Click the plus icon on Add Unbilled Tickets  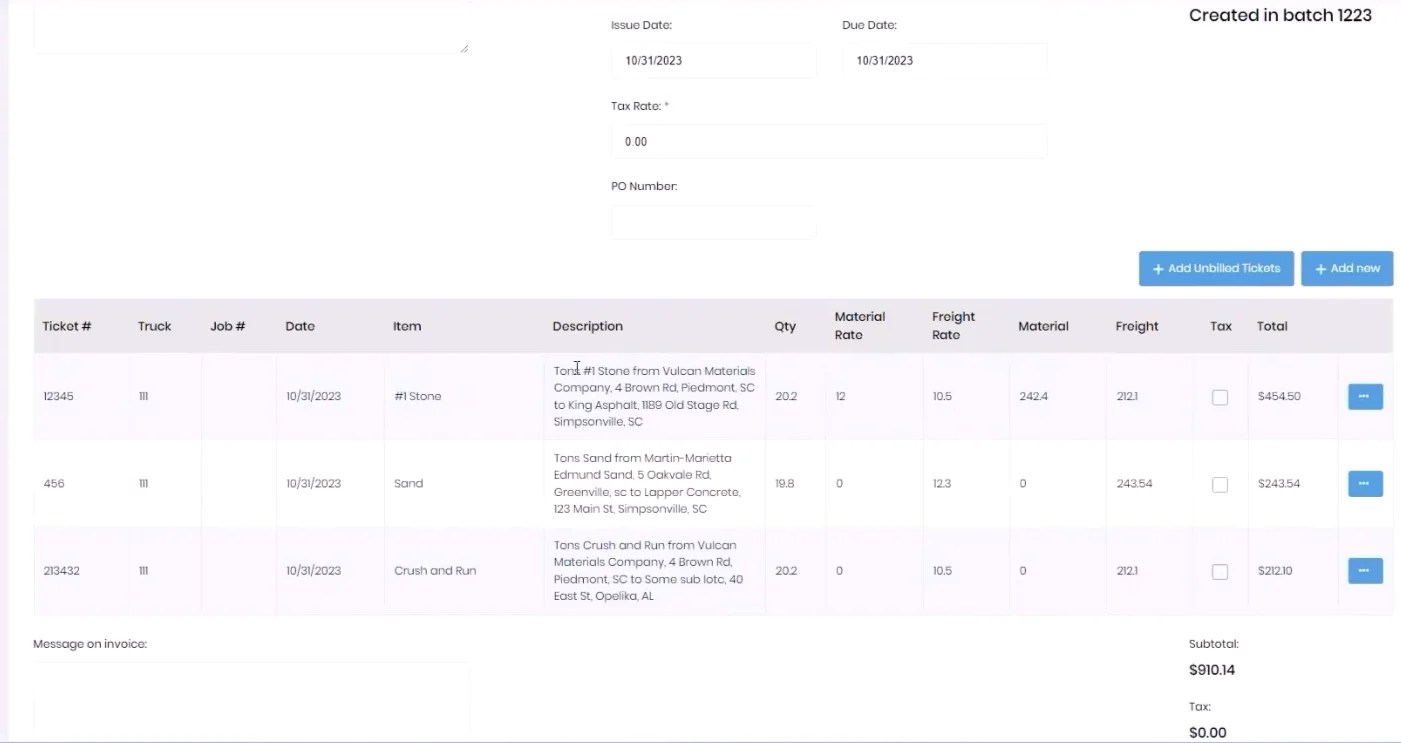click(1157, 268)
